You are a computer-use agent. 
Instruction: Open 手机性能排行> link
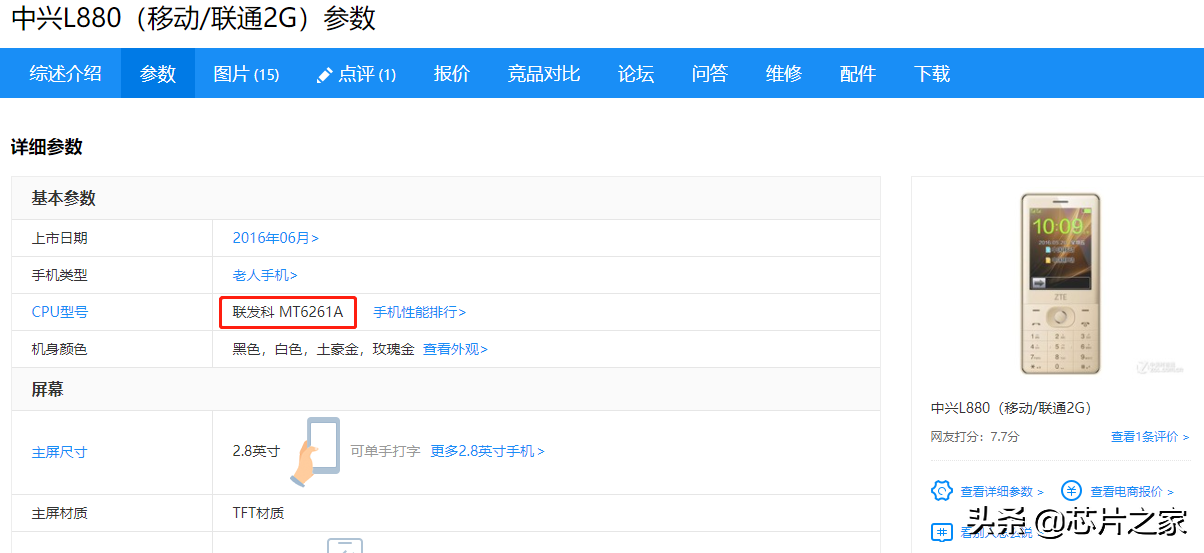(x=420, y=312)
